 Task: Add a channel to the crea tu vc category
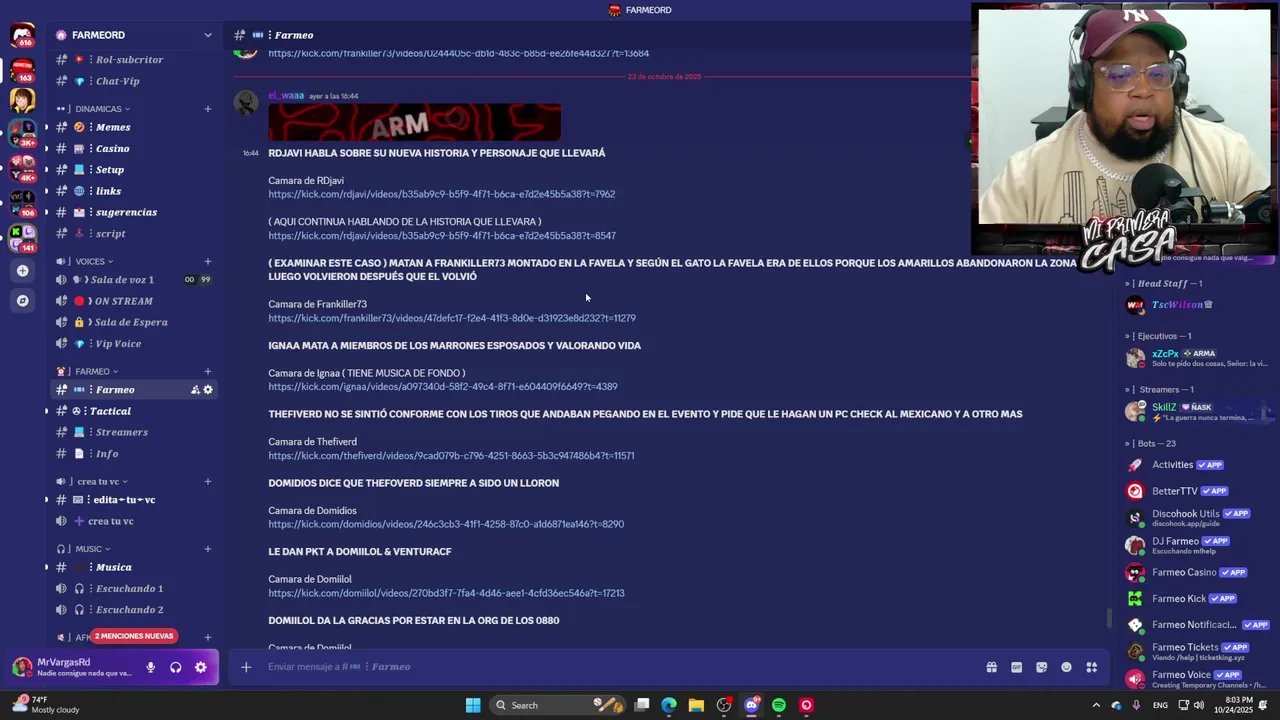208,482
